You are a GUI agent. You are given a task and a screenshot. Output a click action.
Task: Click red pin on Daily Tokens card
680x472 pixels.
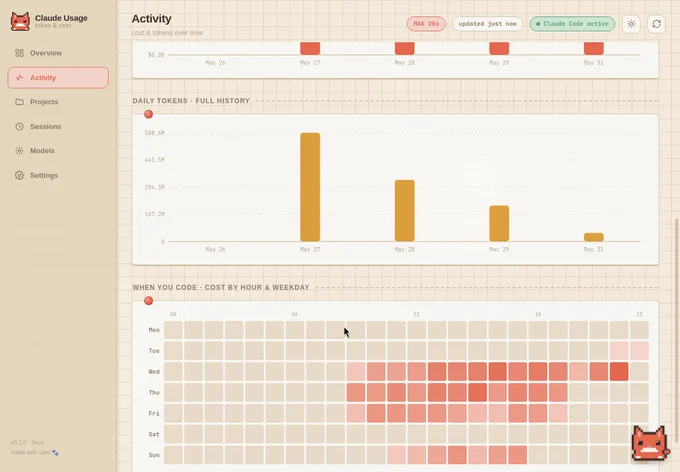(x=148, y=114)
